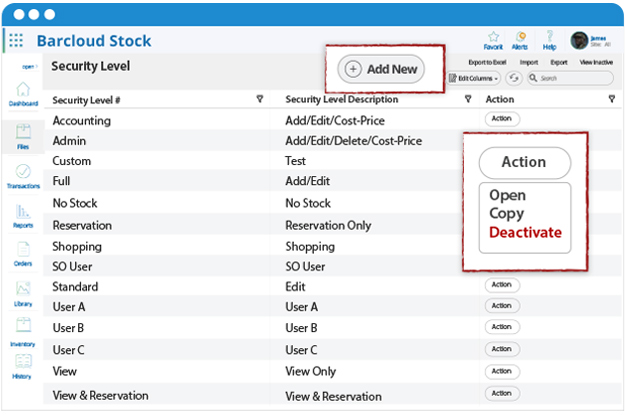The image size is (626, 415).
Task: Select the Accounting security level
Action: coord(81,121)
